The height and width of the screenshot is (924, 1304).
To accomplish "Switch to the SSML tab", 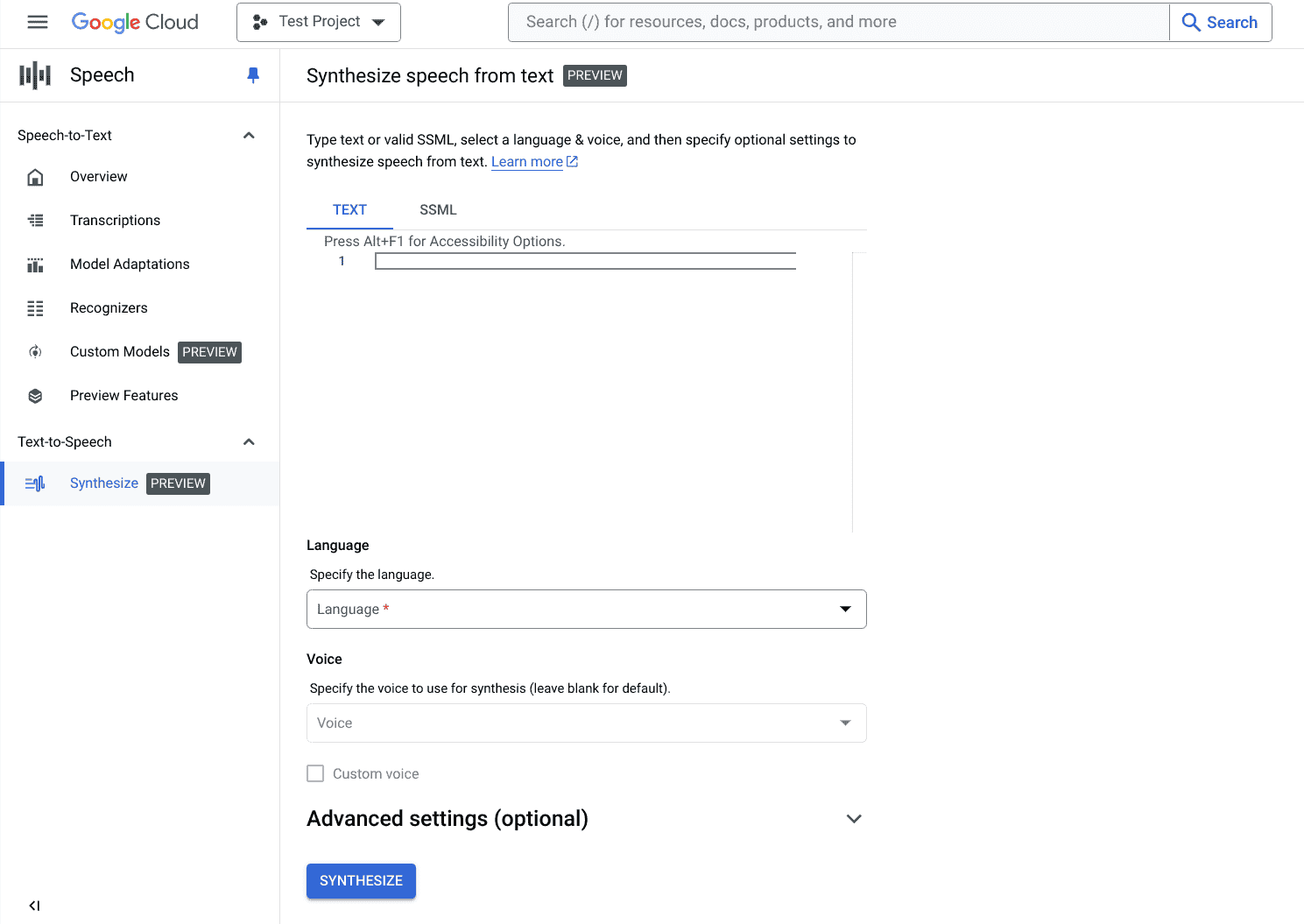I will tap(438, 210).
